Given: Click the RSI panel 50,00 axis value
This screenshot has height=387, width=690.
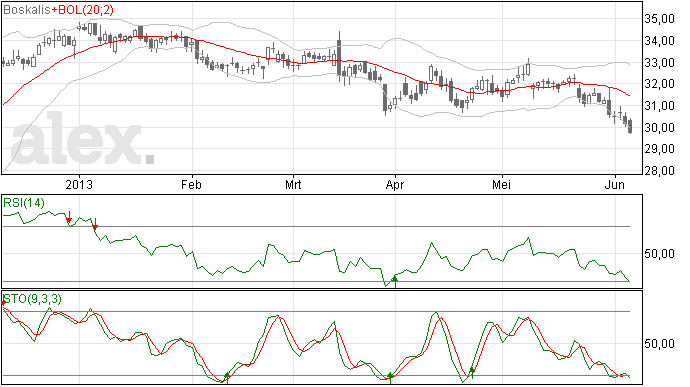Looking at the screenshot, I should click(659, 254).
